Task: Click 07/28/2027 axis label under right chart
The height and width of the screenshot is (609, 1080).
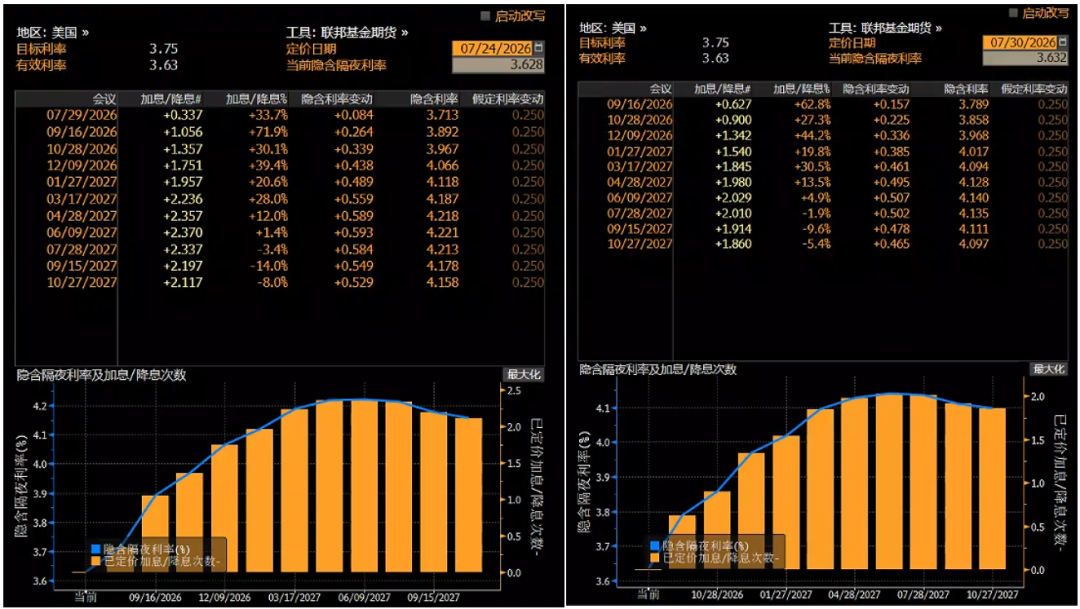Action: tap(923, 595)
